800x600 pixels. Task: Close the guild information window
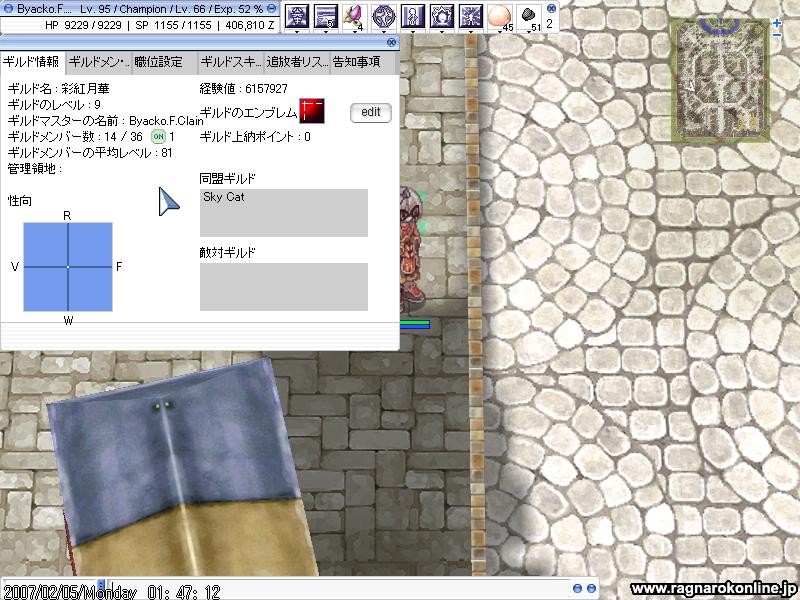click(391, 42)
